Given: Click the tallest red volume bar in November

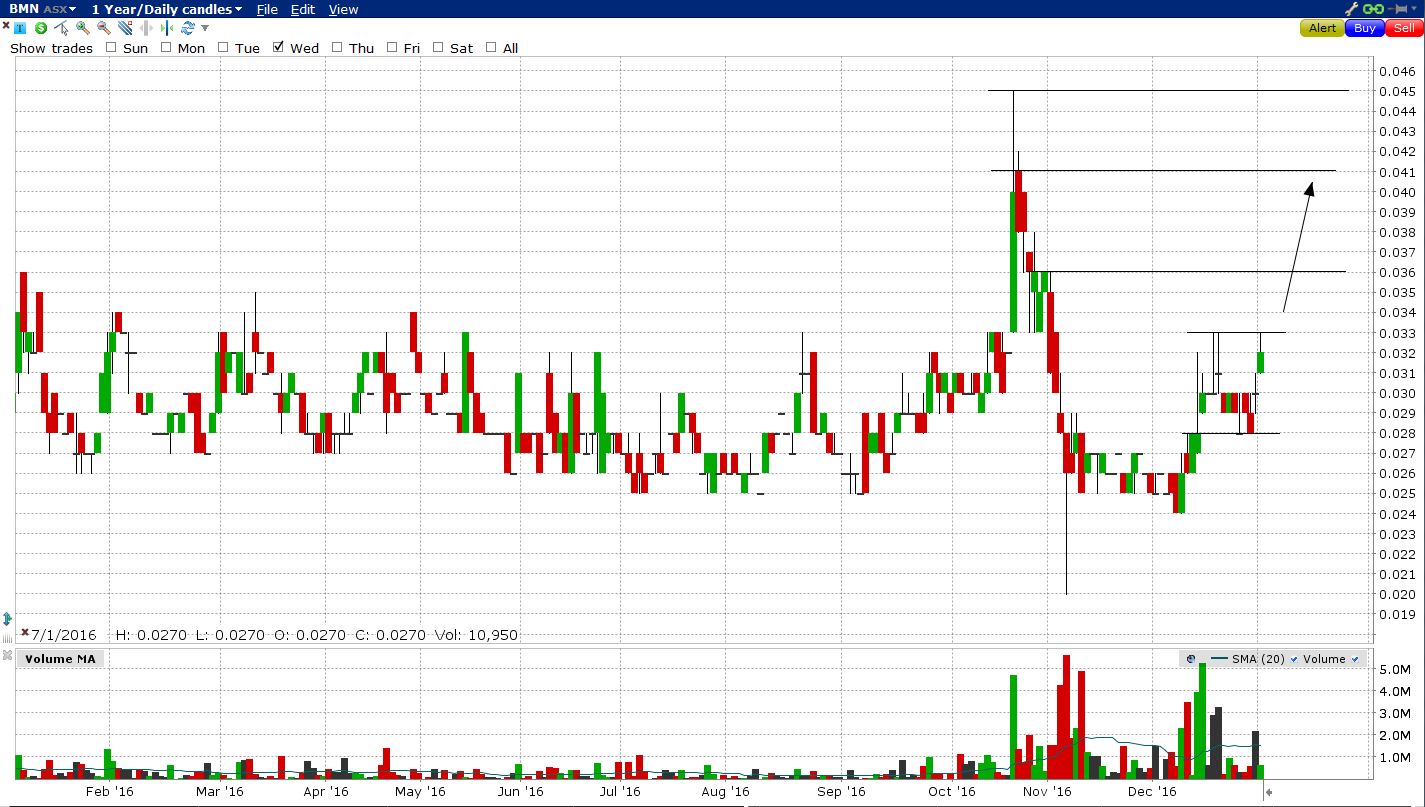Looking at the screenshot, I should 1066,717.
